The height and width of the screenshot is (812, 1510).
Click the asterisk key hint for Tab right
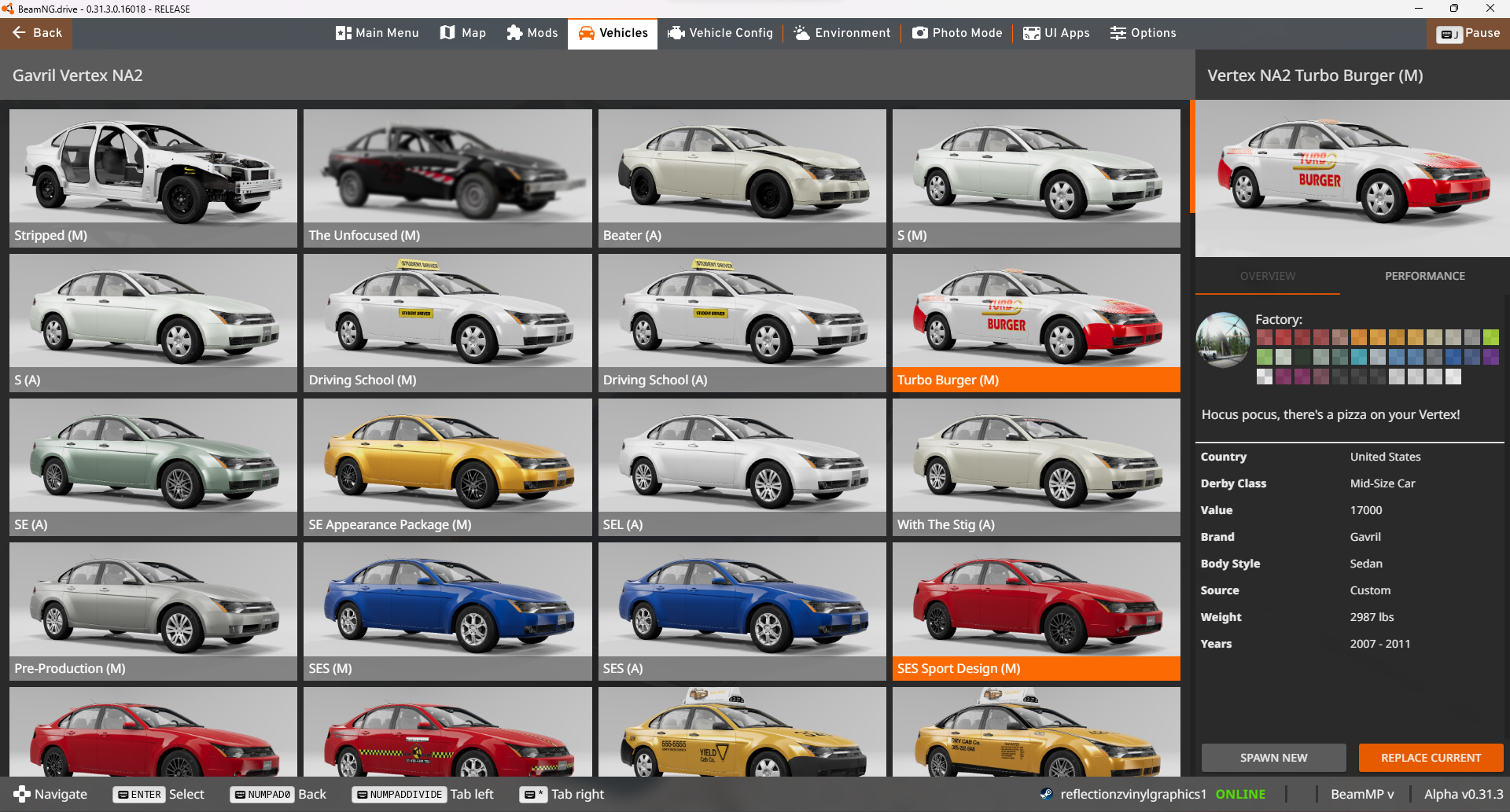tap(534, 795)
